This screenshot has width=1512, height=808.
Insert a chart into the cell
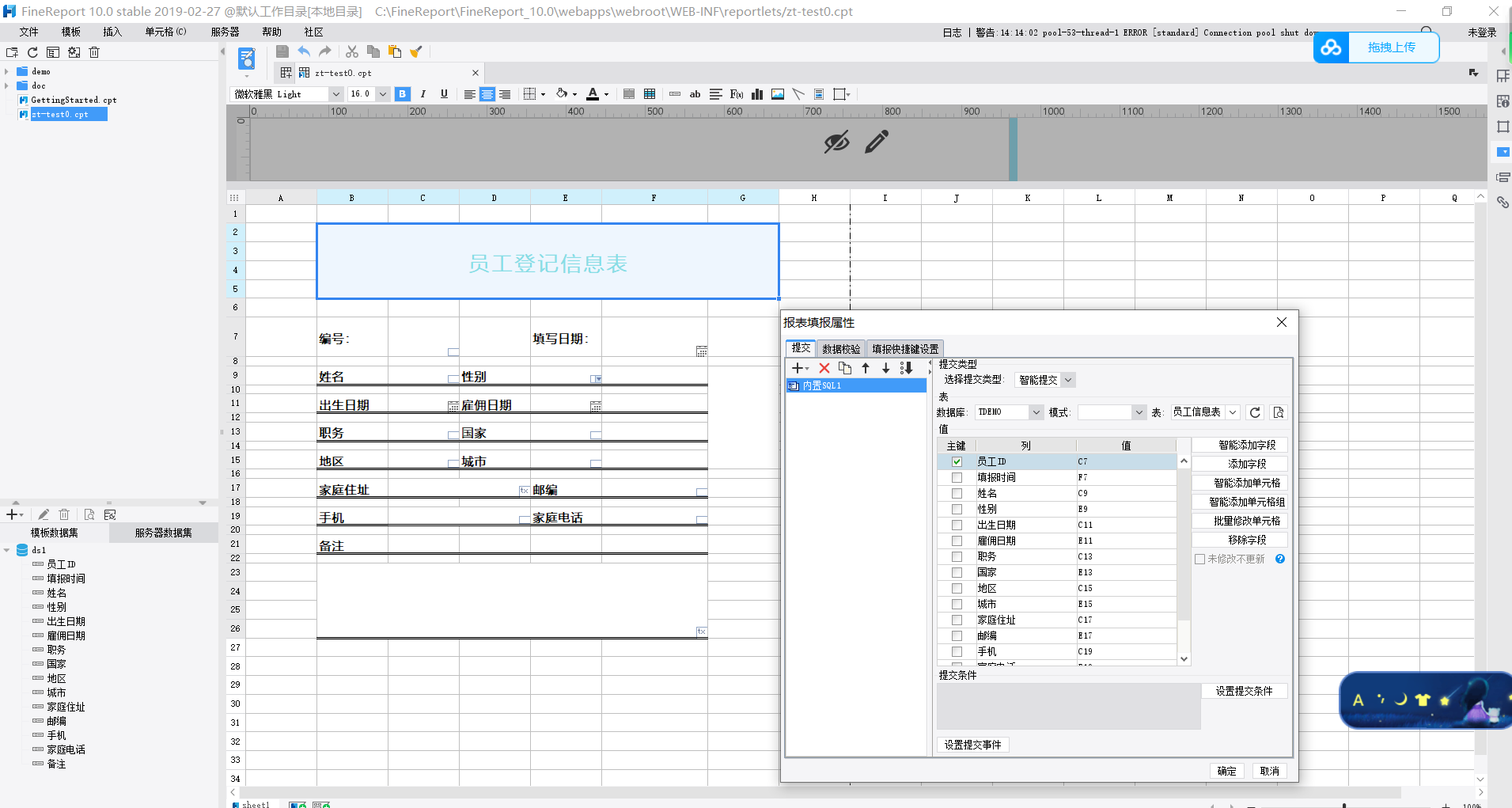(757, 94)
